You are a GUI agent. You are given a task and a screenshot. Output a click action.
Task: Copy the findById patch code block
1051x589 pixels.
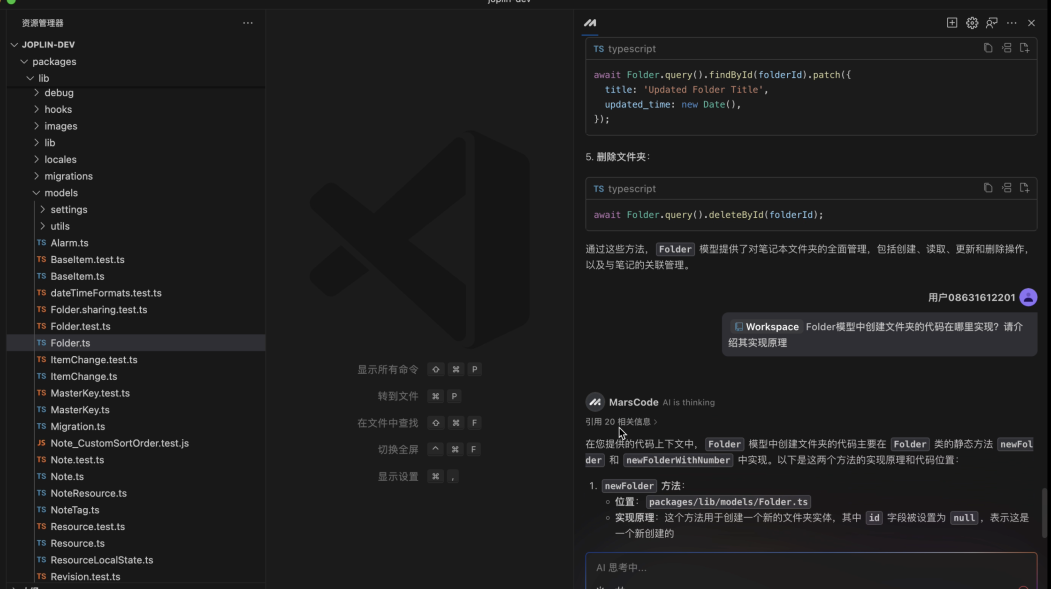click(x=988, y=48)
